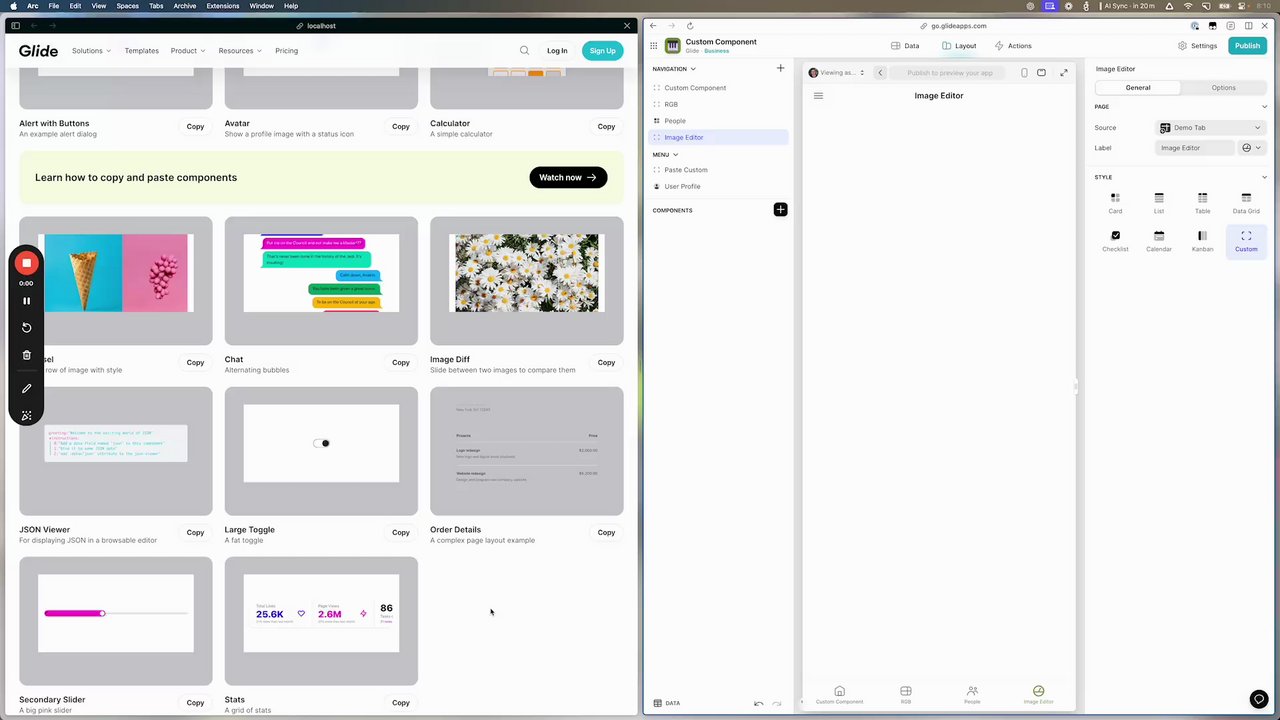Undo the last change in Glide
Image resolution: width=1280 pixels, height=720 pixels.
759,703
